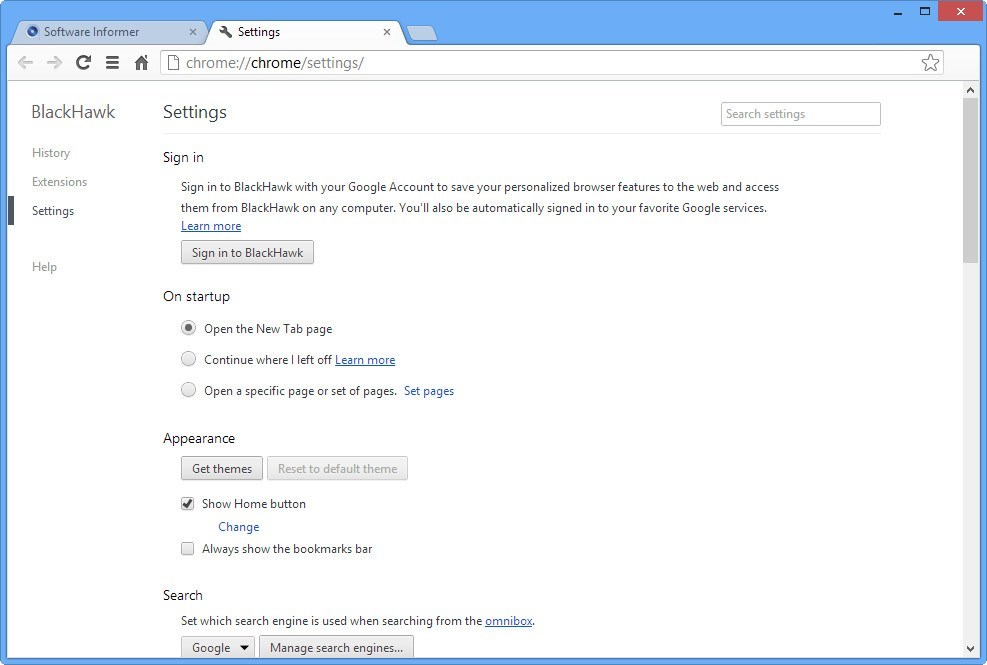Select Settings in the sidebar
This screenshot has width=987, height=665.
point(53,211)
